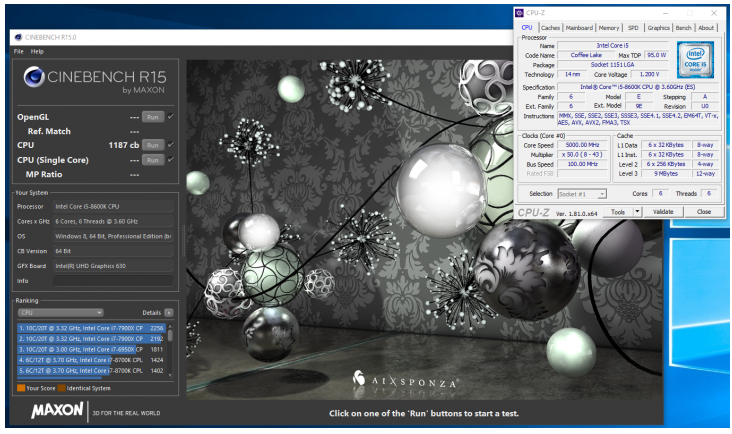Run the CPU benchmark test
This screenshot has width=732, height=434.
pyautogui.click(x=152, y=145)
